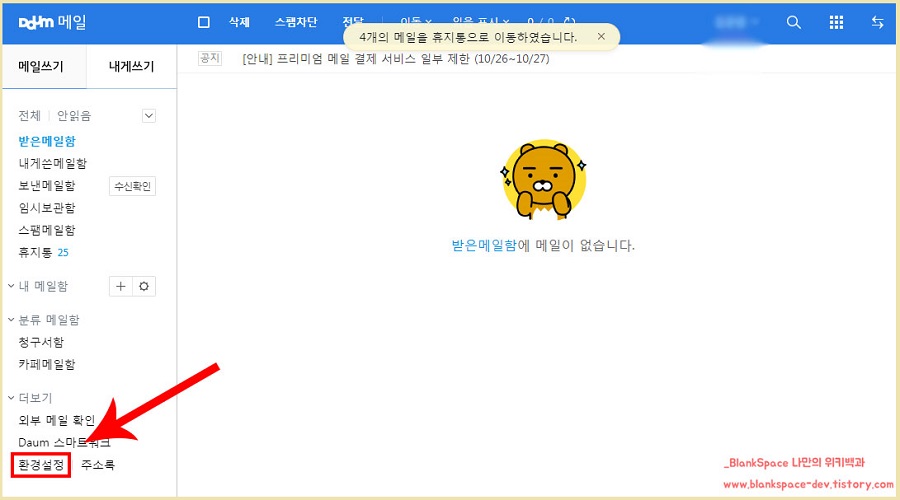This screenshot has height=500, width=900.
Task: Open 보낸메일함 folder
Action: [x=47, y=186]
